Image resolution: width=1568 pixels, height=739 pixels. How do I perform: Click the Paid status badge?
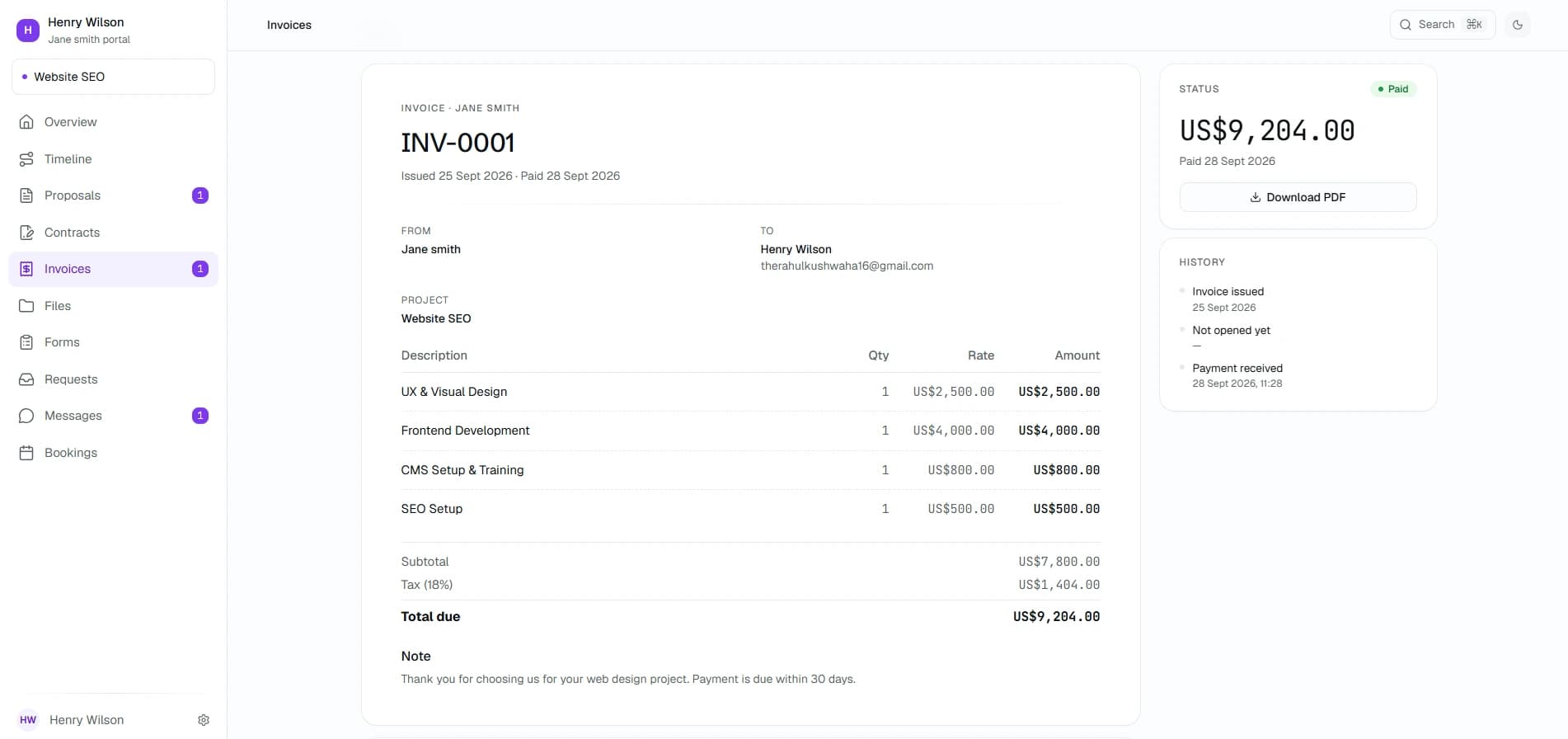point(1392,89)
